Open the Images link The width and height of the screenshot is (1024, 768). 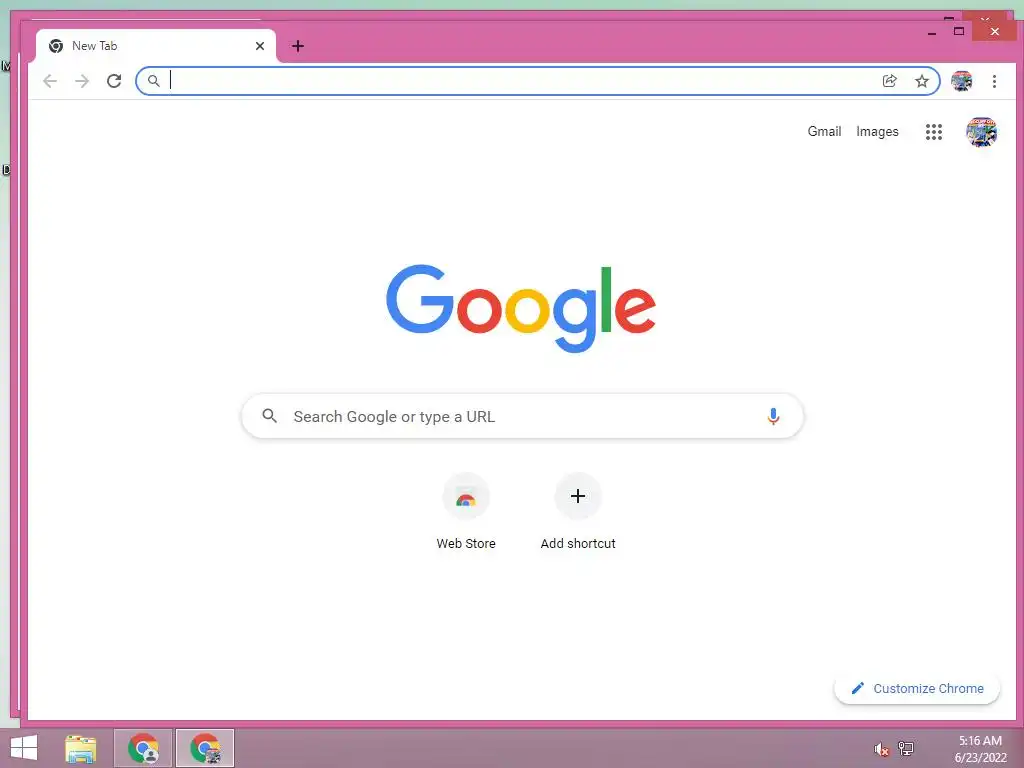(877, 131)
